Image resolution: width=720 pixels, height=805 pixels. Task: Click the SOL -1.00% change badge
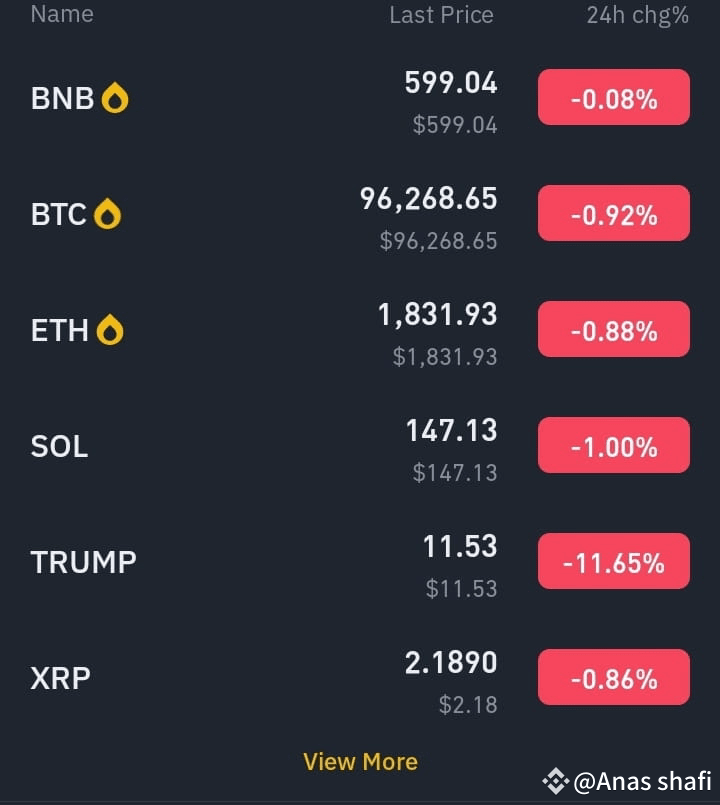coord(614,445)
